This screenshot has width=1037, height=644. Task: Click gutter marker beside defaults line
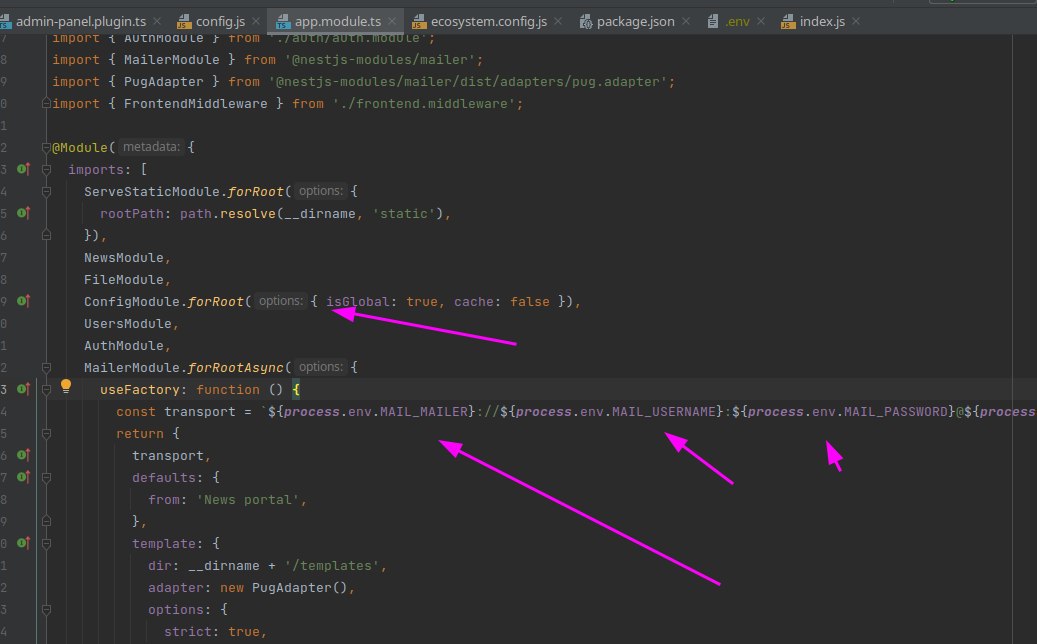click(x=24, y=476)
